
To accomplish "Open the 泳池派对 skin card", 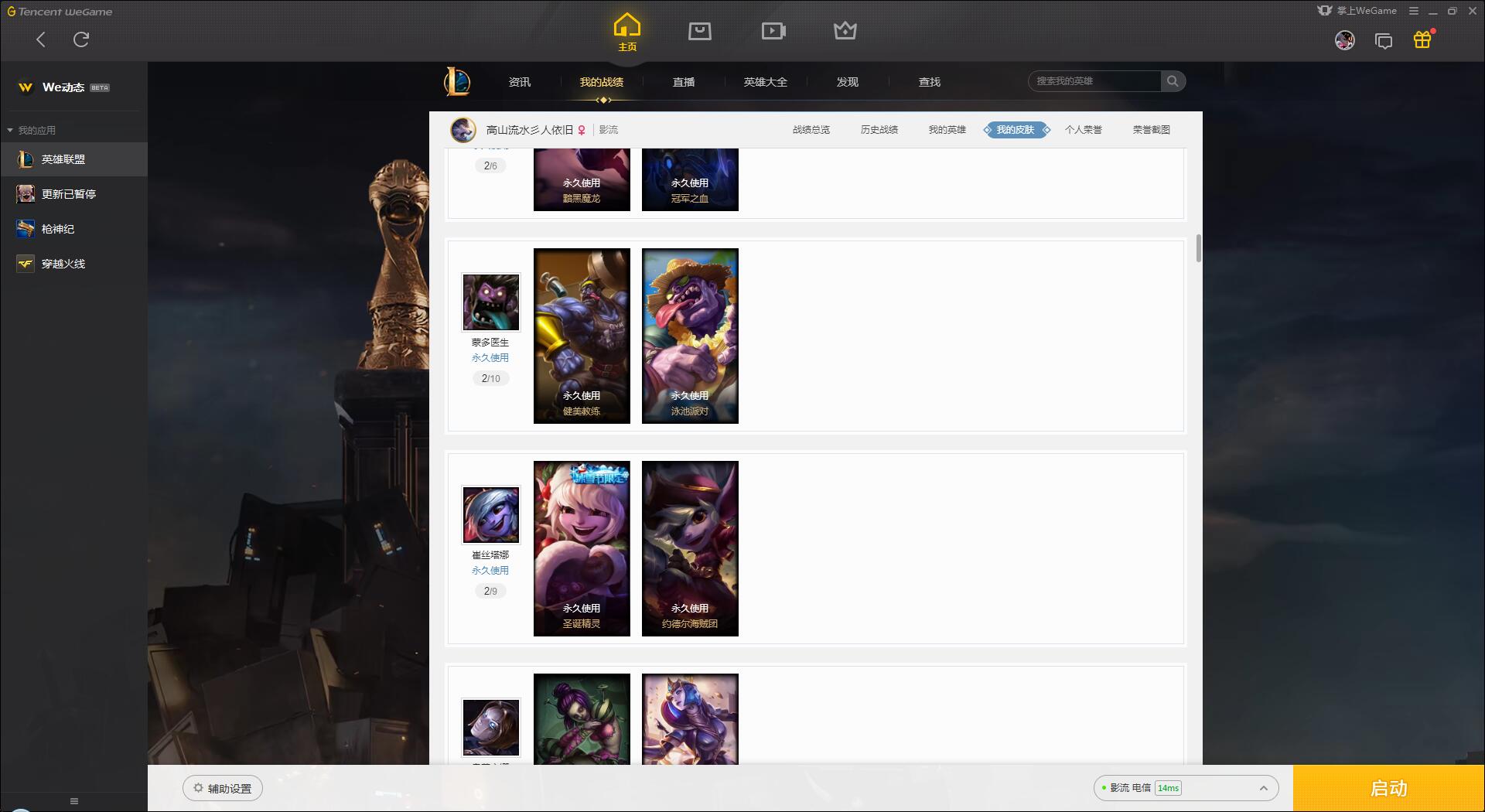I will click(690, 336).
